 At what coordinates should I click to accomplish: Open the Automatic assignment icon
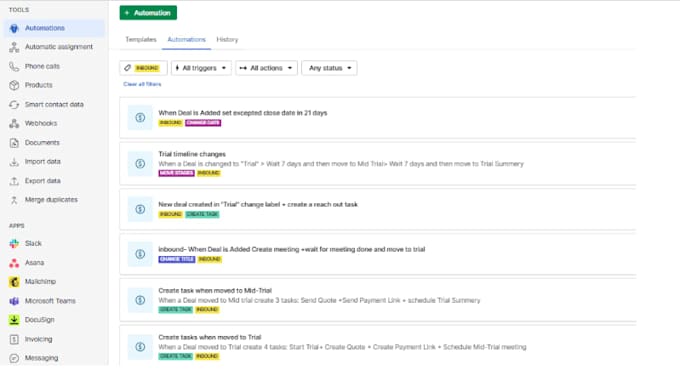pyautogui.click(x=14, y=47)
